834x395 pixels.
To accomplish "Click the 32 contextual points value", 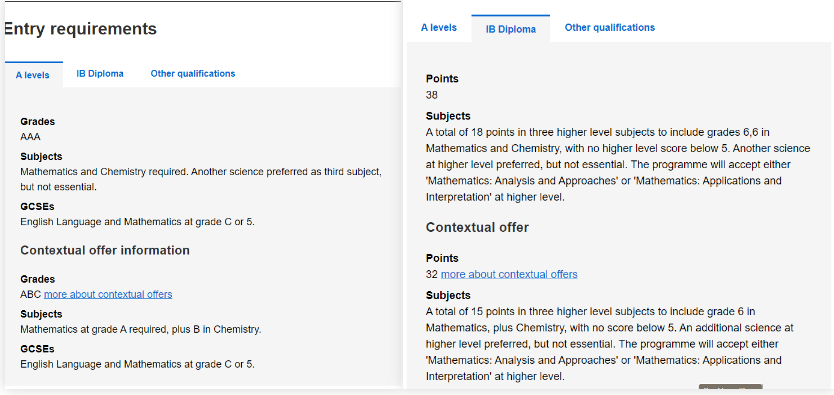I will (x=431, y=274).
